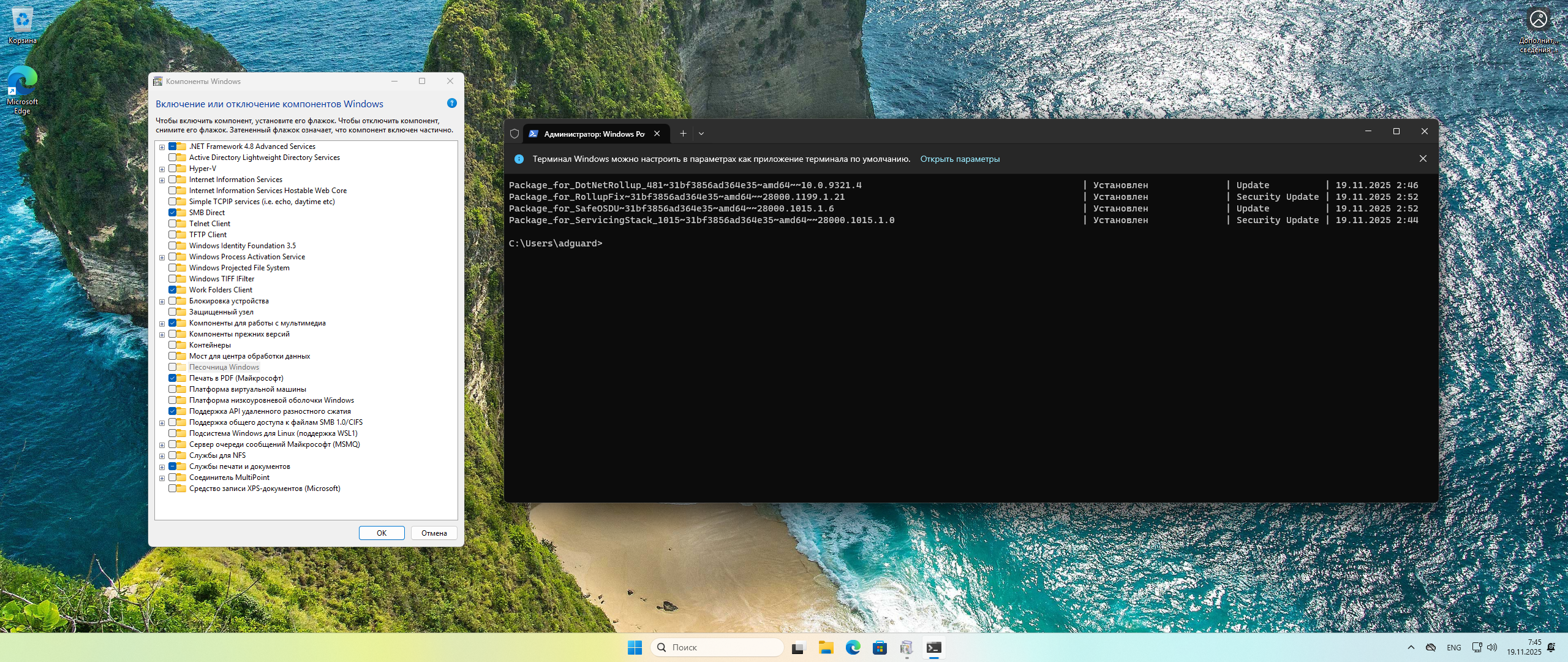
Task: Click the blue help question-mark icon
Action: pyautogui.click(x=452, y=103)
